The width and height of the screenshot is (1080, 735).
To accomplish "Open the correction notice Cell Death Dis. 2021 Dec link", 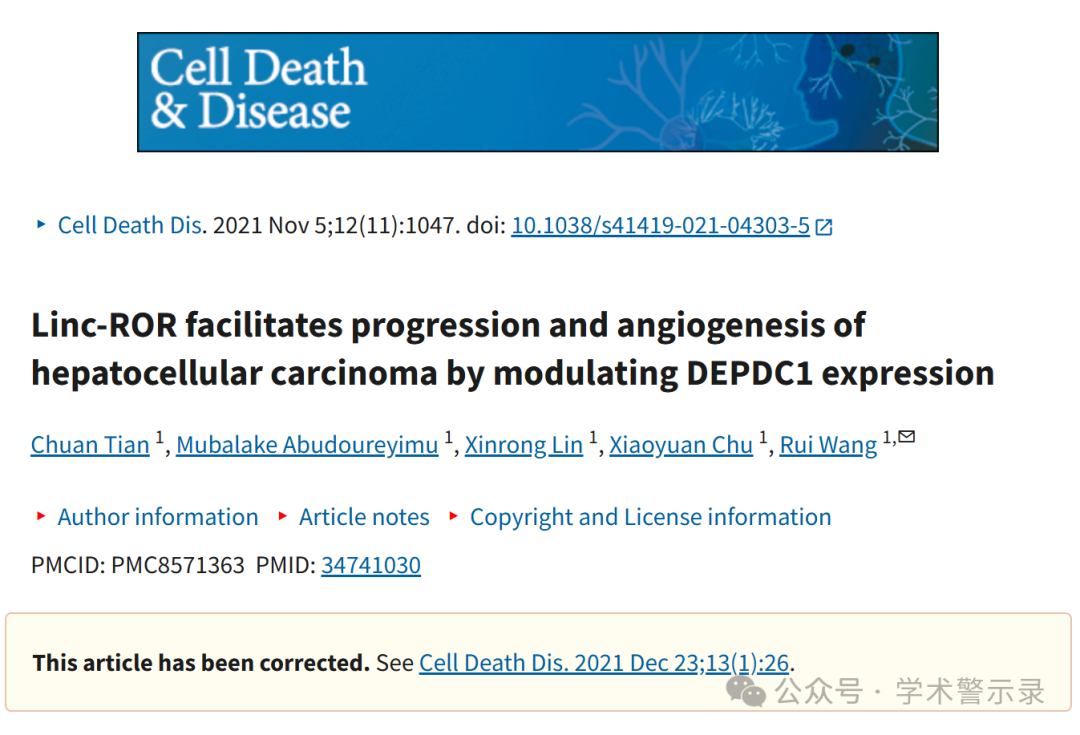I will point(604,663).
